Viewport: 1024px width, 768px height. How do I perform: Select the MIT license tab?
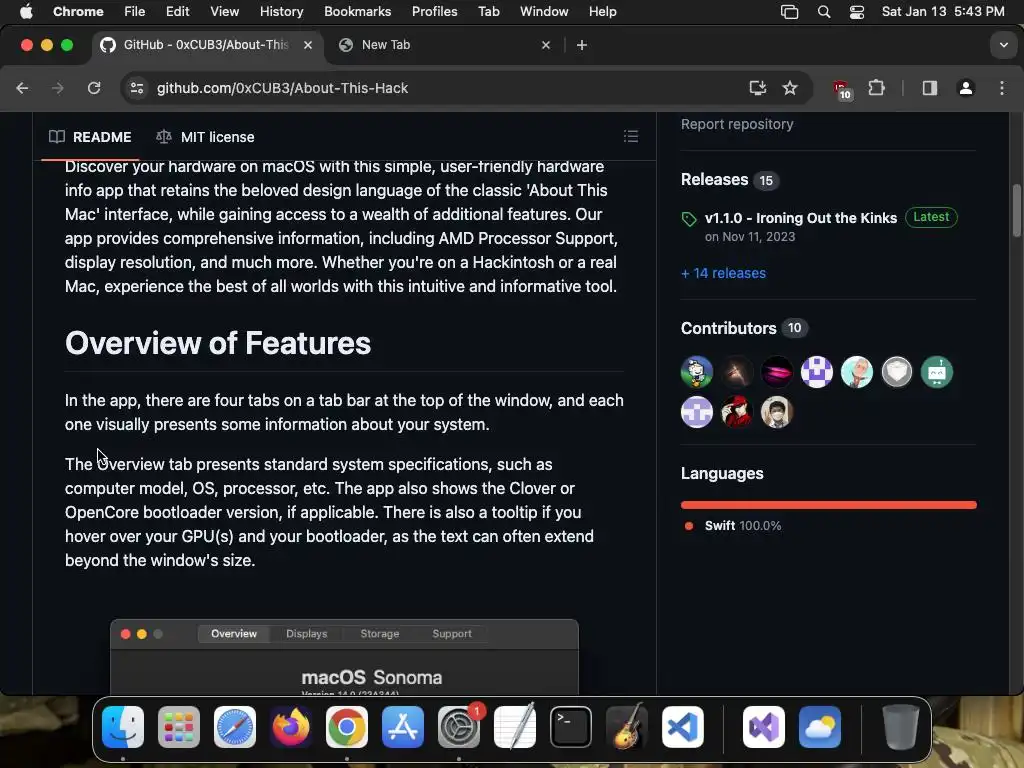click(205, 137)
